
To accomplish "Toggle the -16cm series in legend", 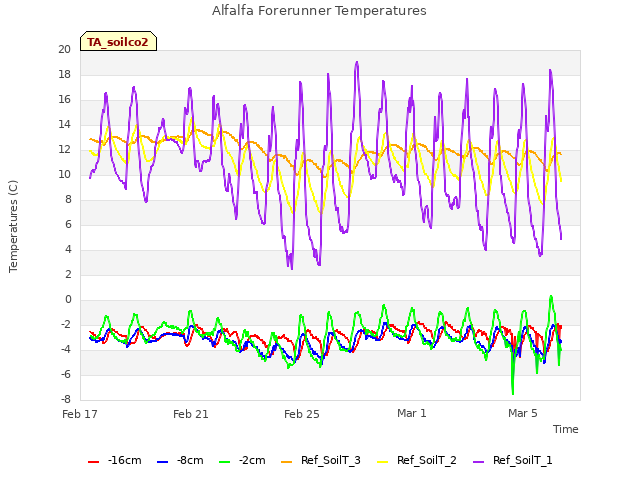I will (x=115, y=461).
